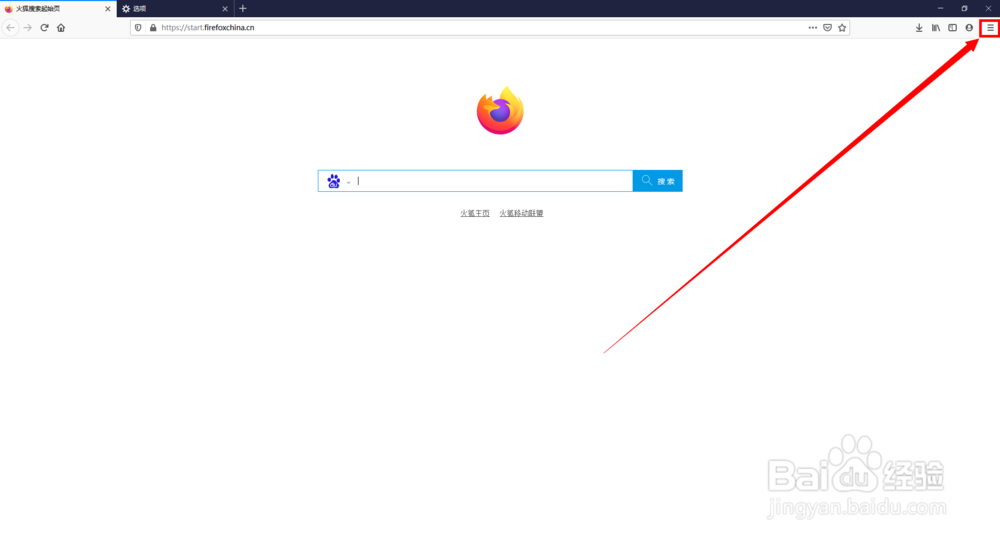
Task: View site security padlock info
Action: pyautogui.click(x=153, y=27)
